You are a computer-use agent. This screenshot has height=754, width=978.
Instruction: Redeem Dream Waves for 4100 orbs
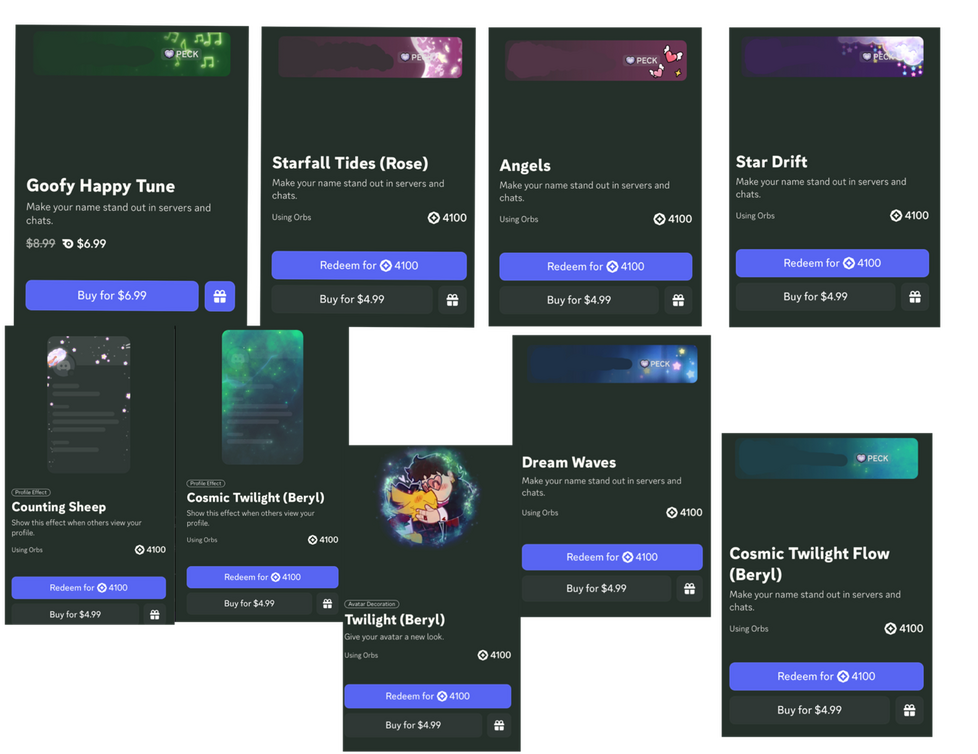click(612, 557)
